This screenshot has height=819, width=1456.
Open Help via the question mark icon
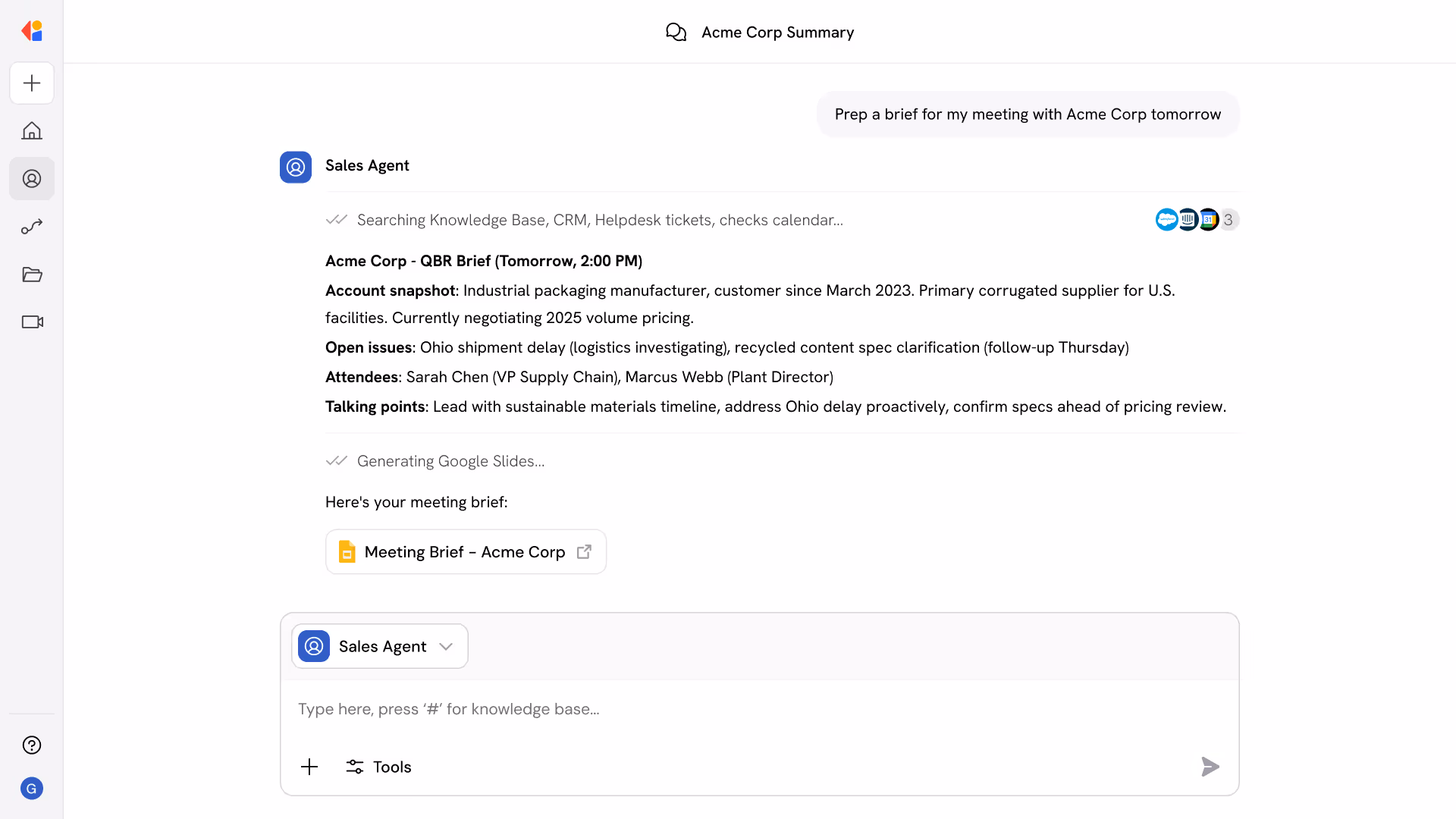[32, 745]
